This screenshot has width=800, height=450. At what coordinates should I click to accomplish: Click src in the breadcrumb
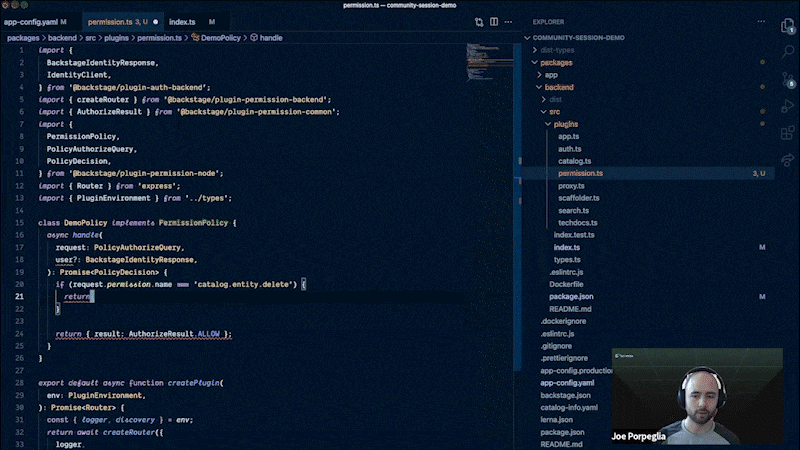(x=90, y=38)
